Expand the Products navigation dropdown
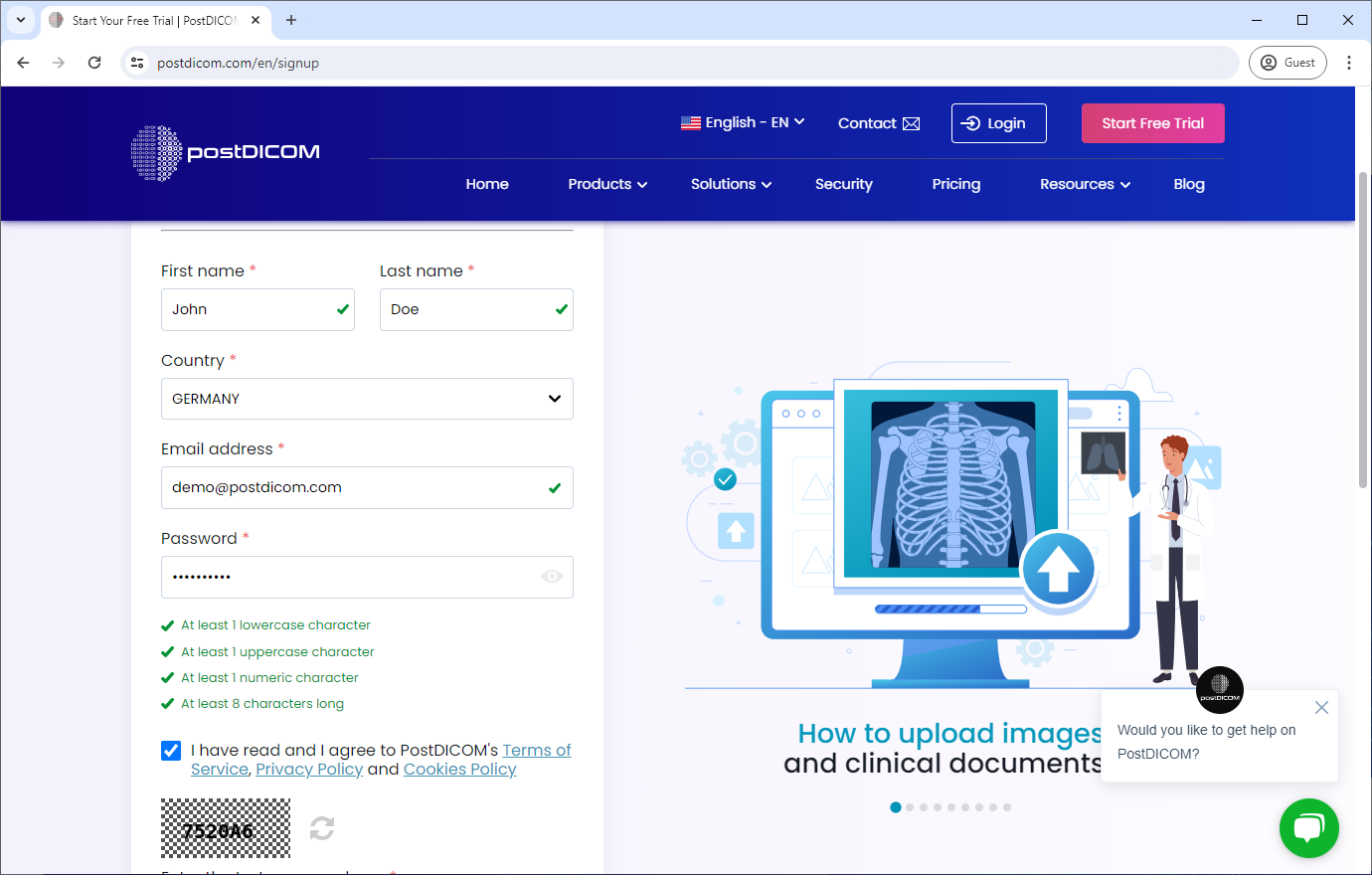1372x875 pixels. tap(606, 184)
